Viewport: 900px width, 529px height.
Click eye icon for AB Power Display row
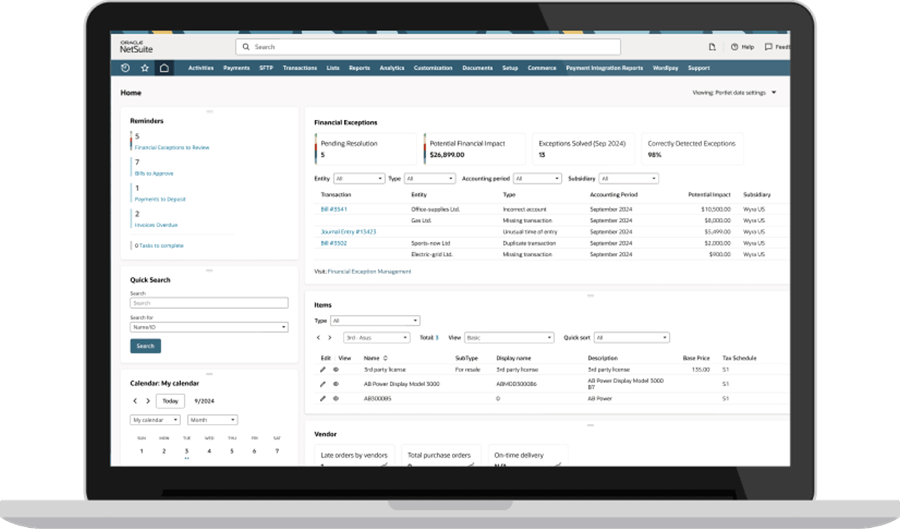(x=336, y=383)
